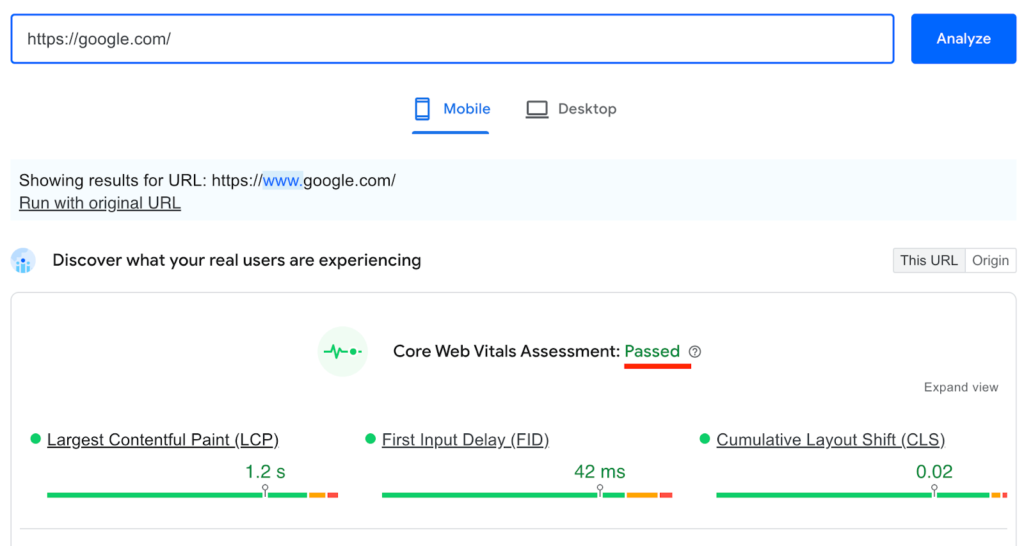Click the green dot beside Largest Contentful Paint
The image size is (1024, 546).
pyautogui.click(x=36, y=439)
